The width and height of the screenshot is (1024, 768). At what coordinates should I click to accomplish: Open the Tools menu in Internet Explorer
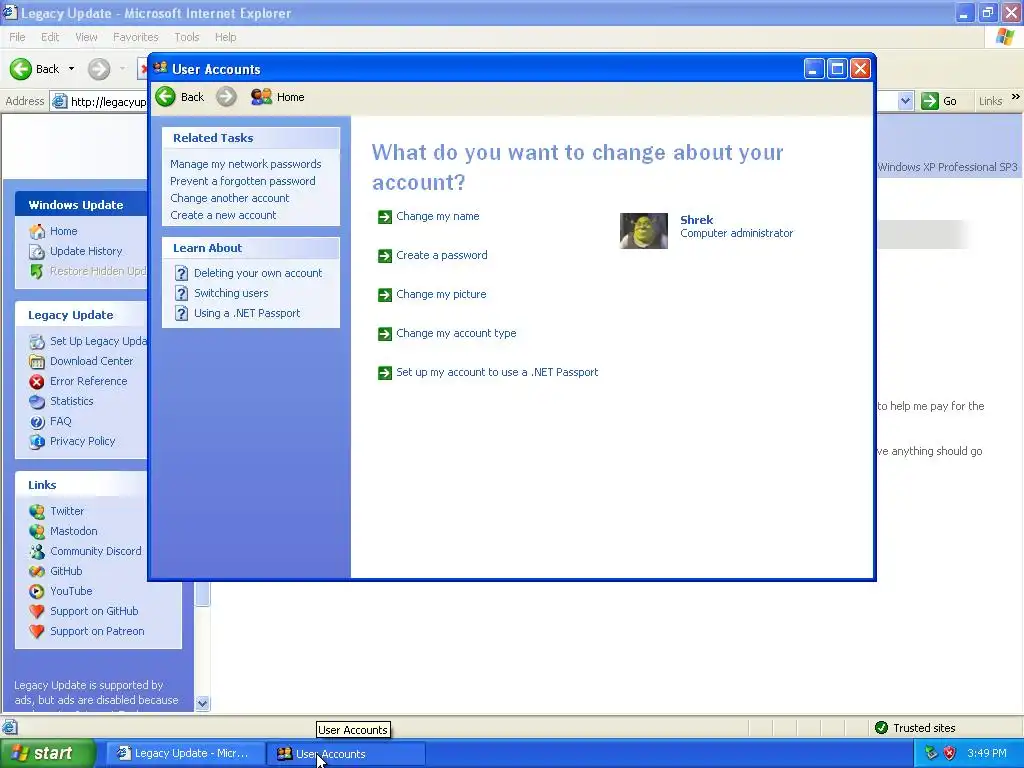coord(187,37)
